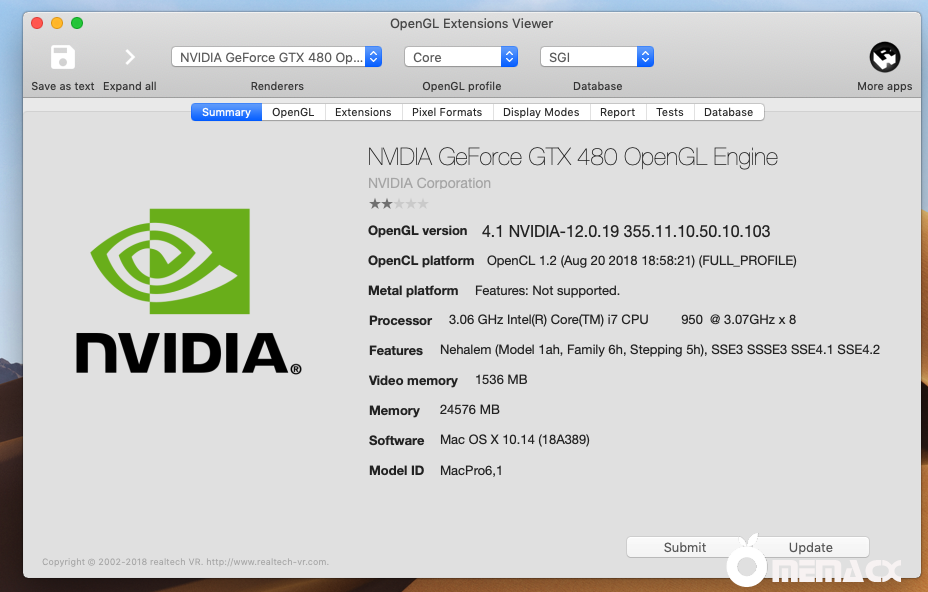Close the OpenGL Extensions Viewer window

37,23
